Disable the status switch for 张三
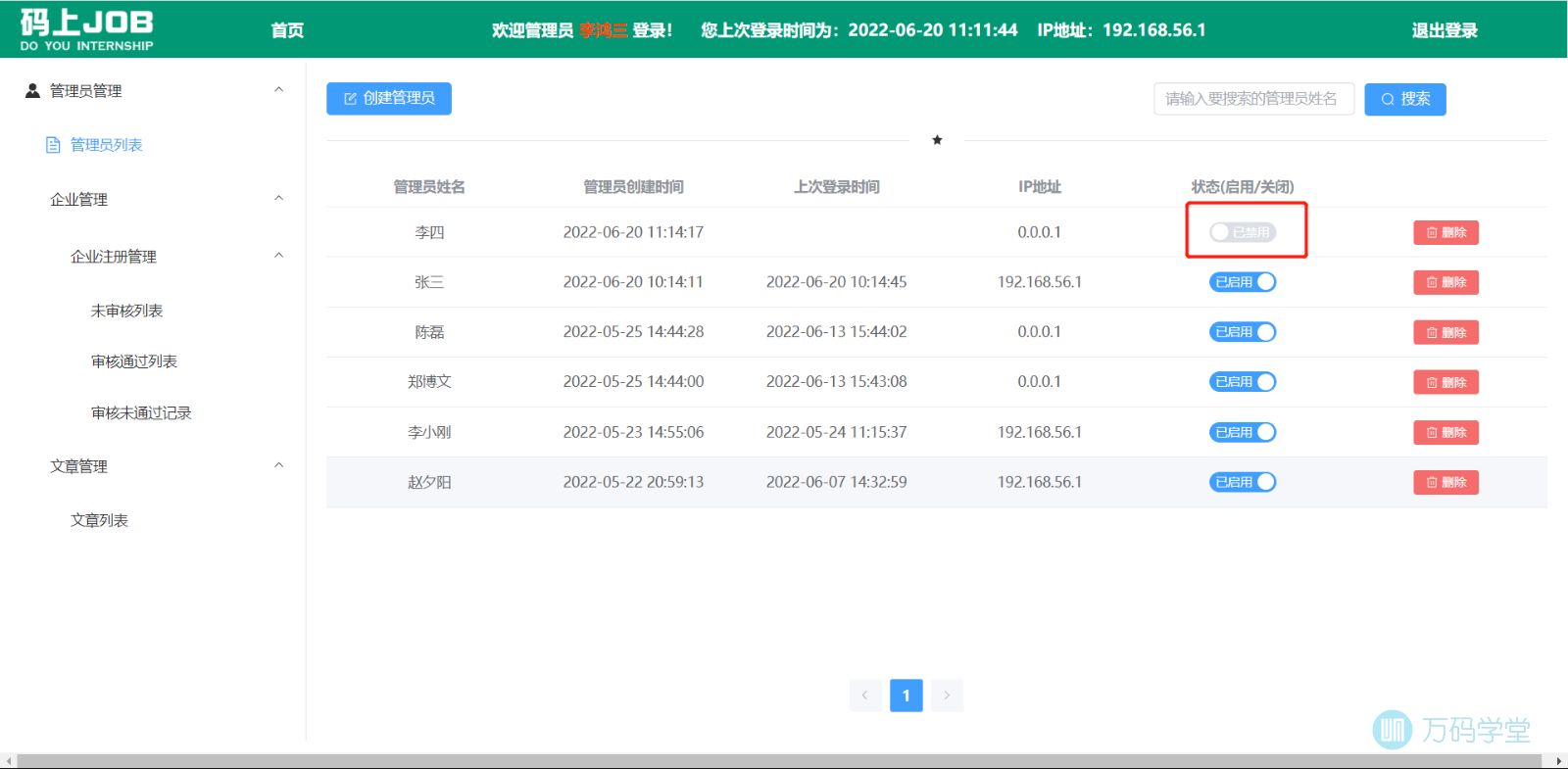 1243,282
